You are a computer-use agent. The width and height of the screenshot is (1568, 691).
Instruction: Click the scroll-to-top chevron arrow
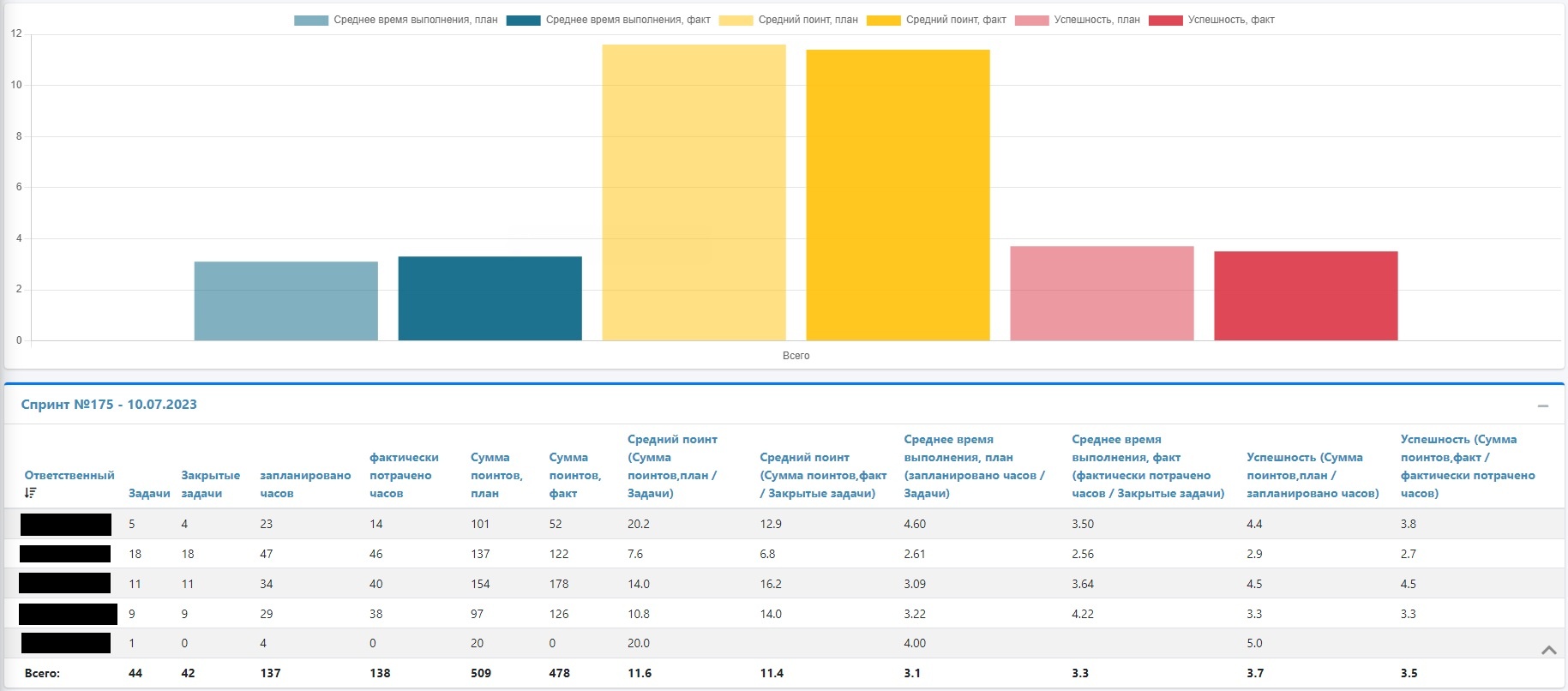(1548, 651)
